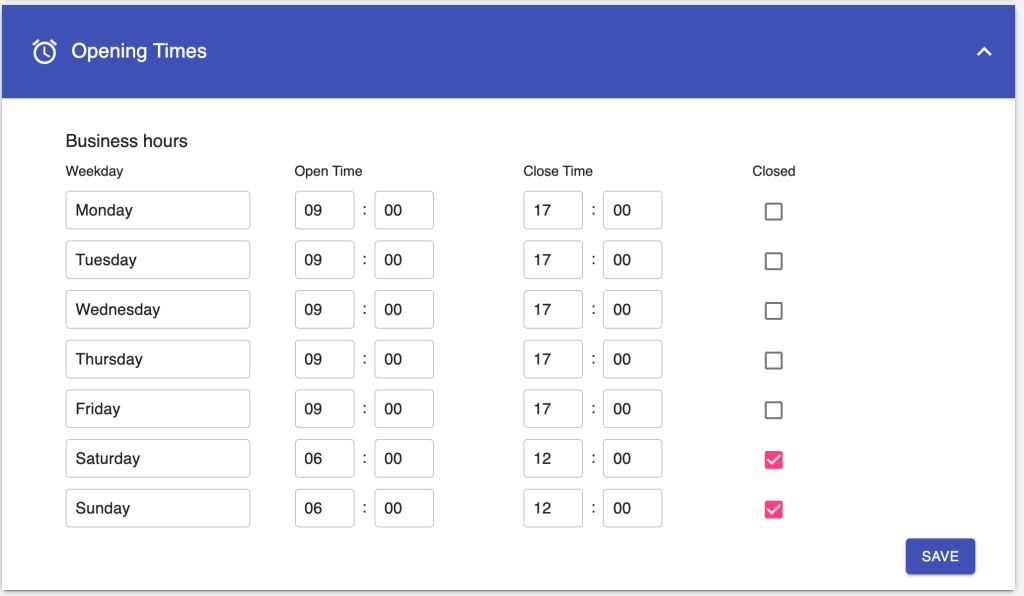Screen dimensions: 1024x596
Task: Select the Tuesday close hour field showing 17
Action: coord(552,260)
